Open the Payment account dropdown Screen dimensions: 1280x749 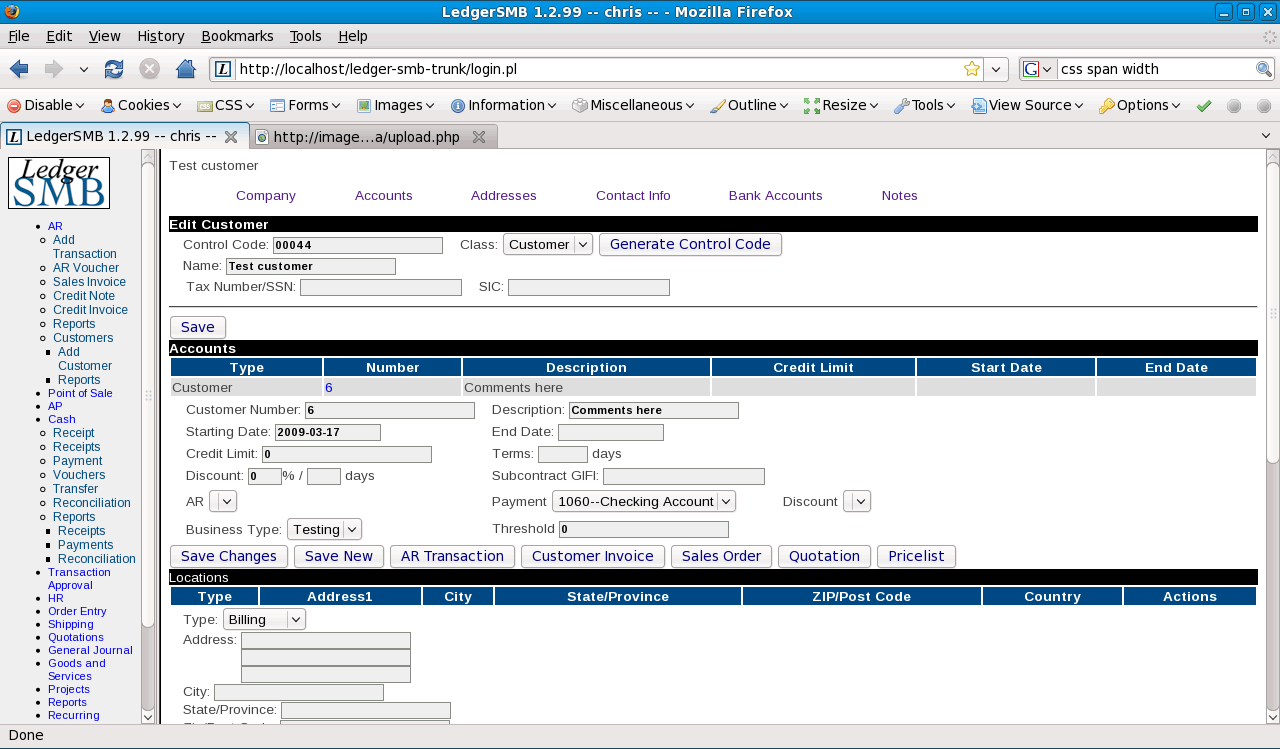tap(643, 501)
